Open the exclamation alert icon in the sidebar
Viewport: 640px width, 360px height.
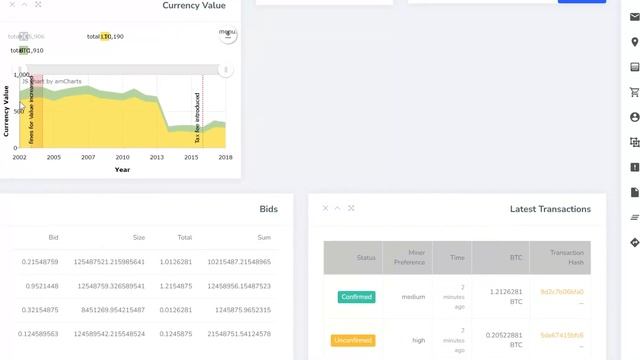coord(635,167)
